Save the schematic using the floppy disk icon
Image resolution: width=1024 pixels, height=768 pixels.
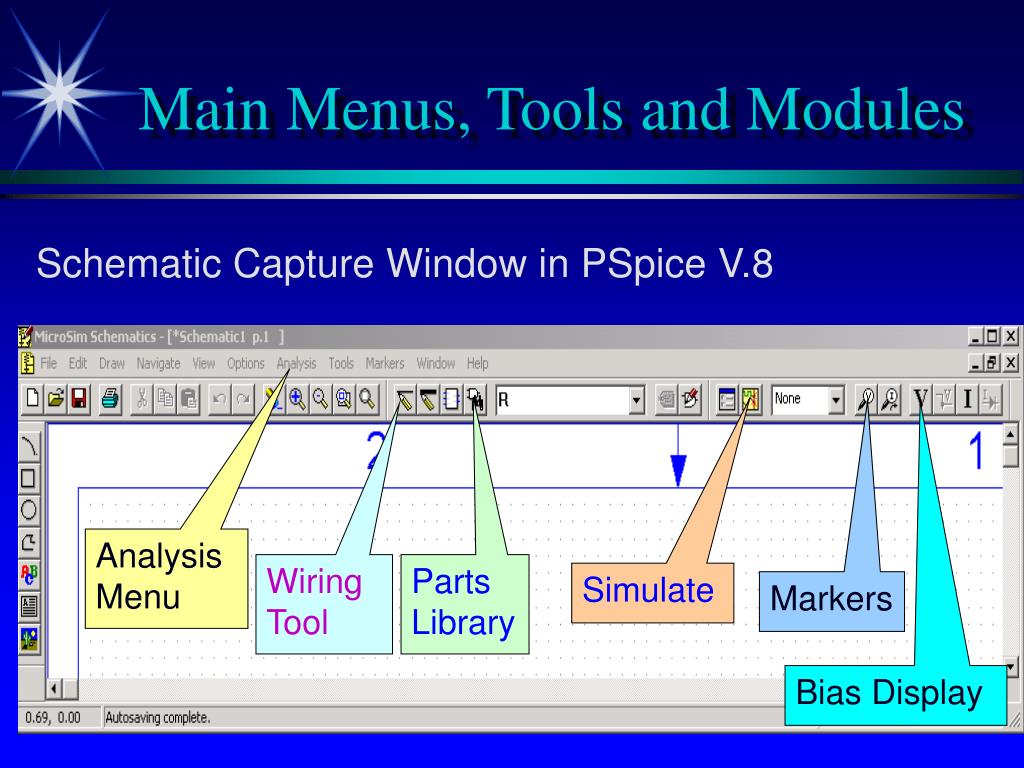(78, 398)
